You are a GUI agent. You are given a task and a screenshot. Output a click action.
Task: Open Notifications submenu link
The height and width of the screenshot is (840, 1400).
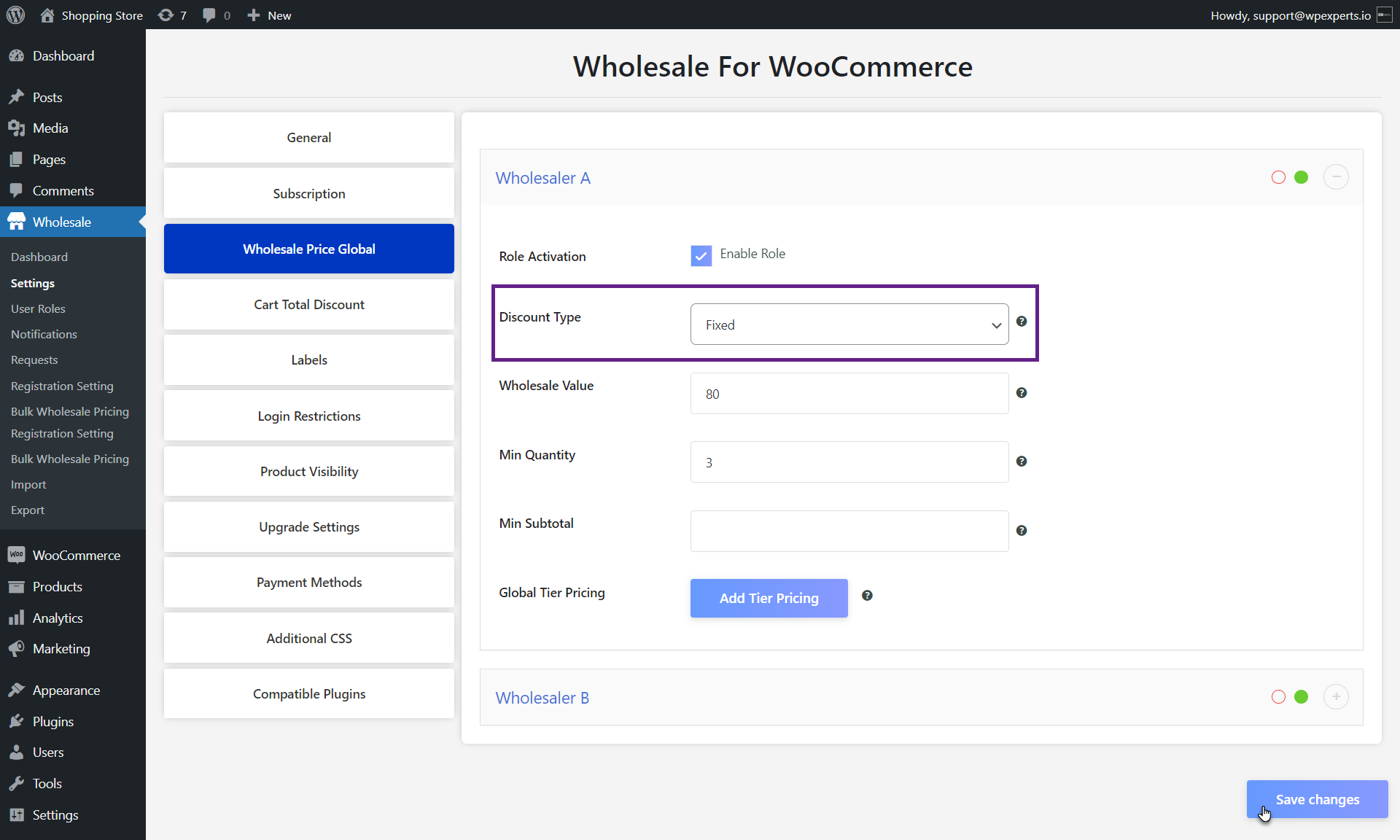[44, 335]
